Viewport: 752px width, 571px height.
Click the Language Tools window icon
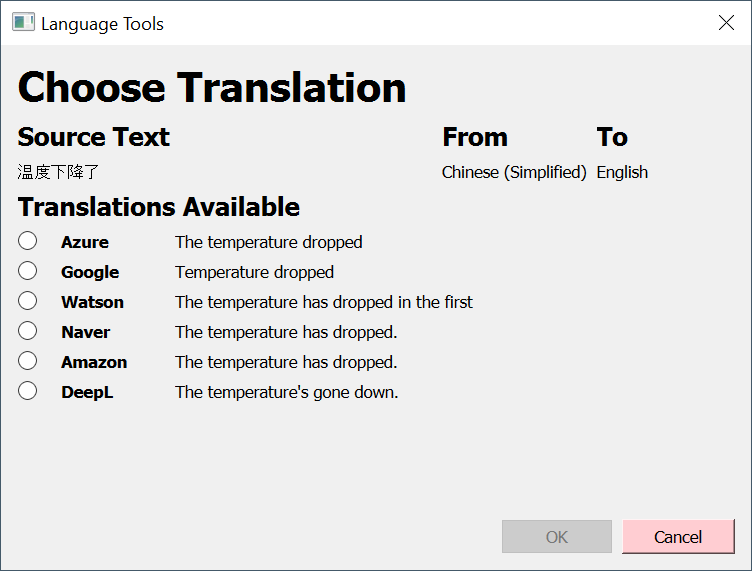[23, 23]
